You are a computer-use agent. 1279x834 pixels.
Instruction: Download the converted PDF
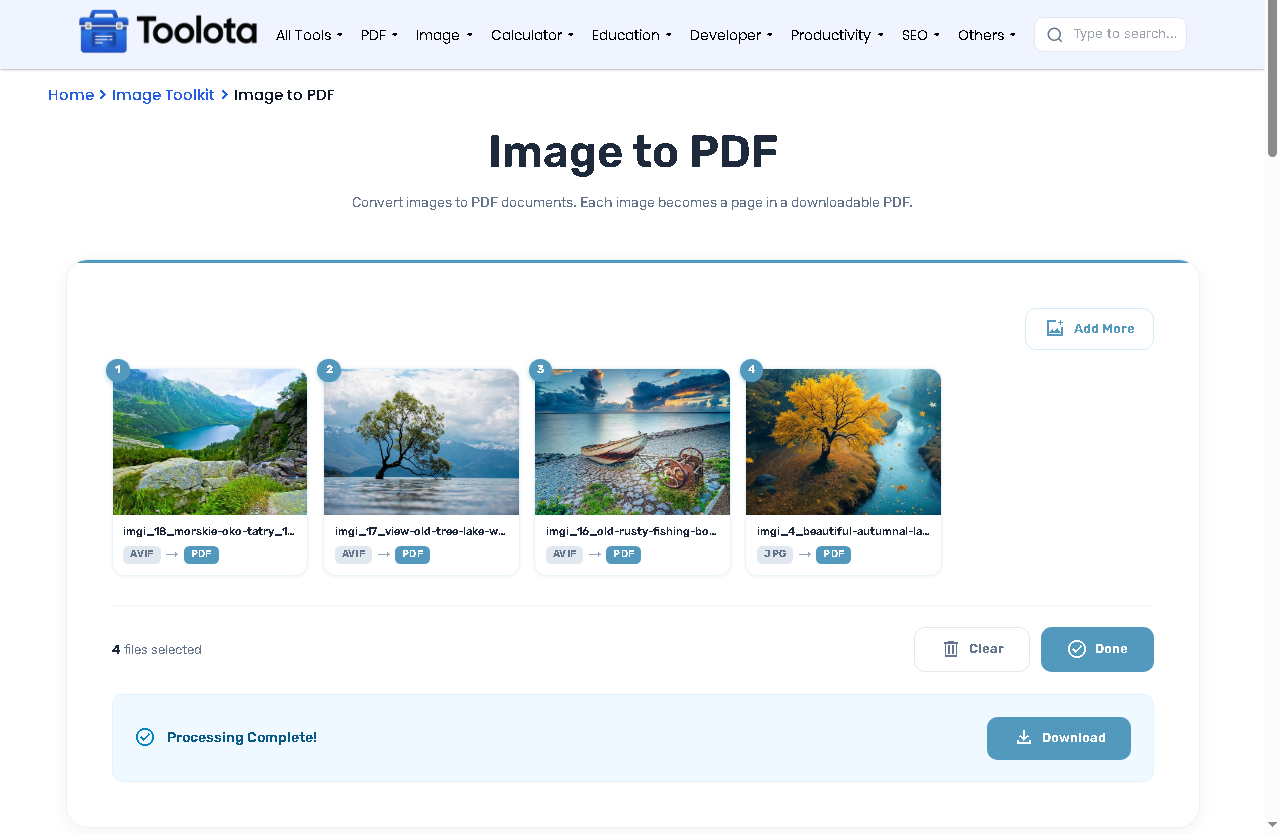pyautogui.click(x=1058, y=738)
